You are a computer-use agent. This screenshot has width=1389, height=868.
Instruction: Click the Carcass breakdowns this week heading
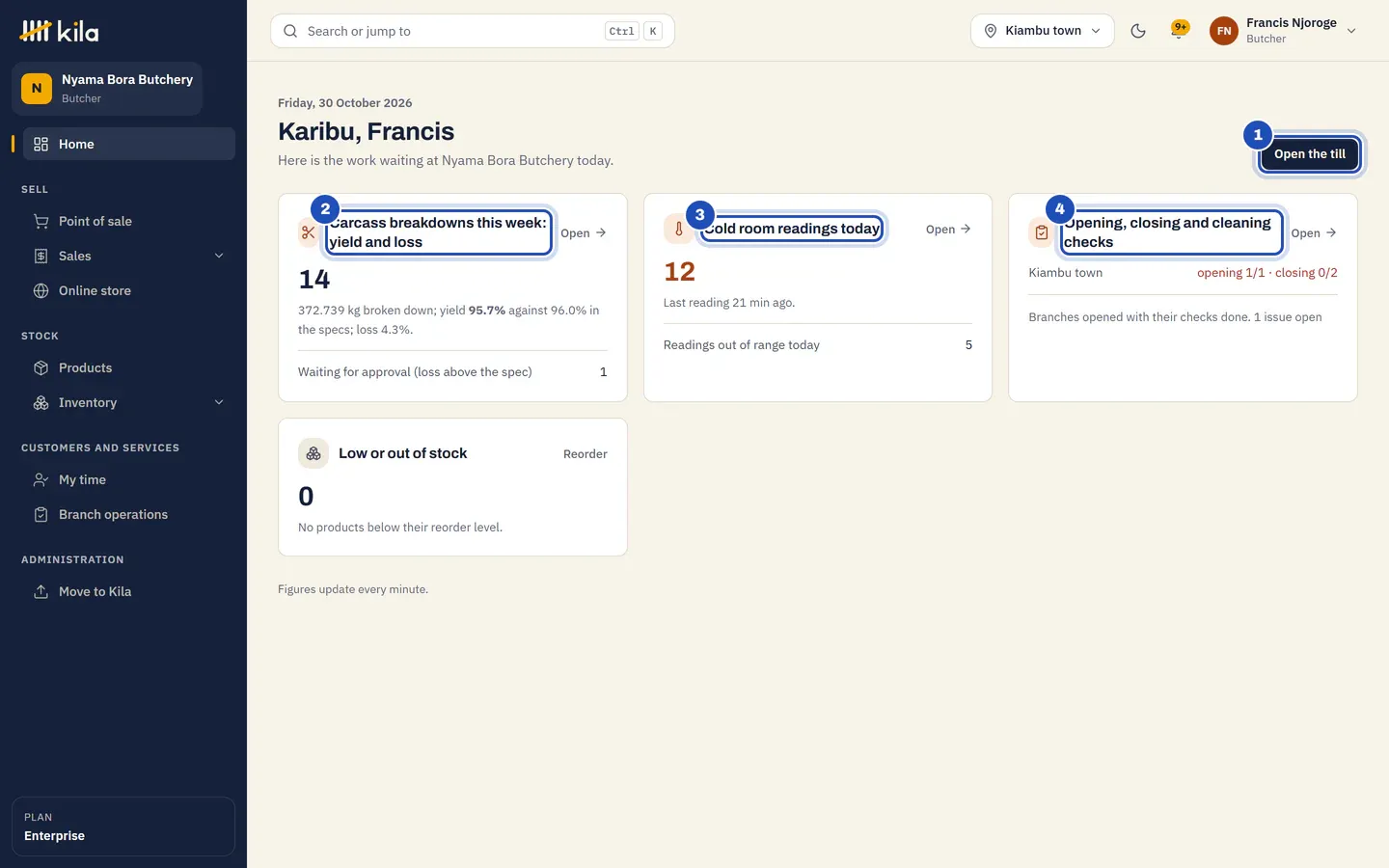439,232
